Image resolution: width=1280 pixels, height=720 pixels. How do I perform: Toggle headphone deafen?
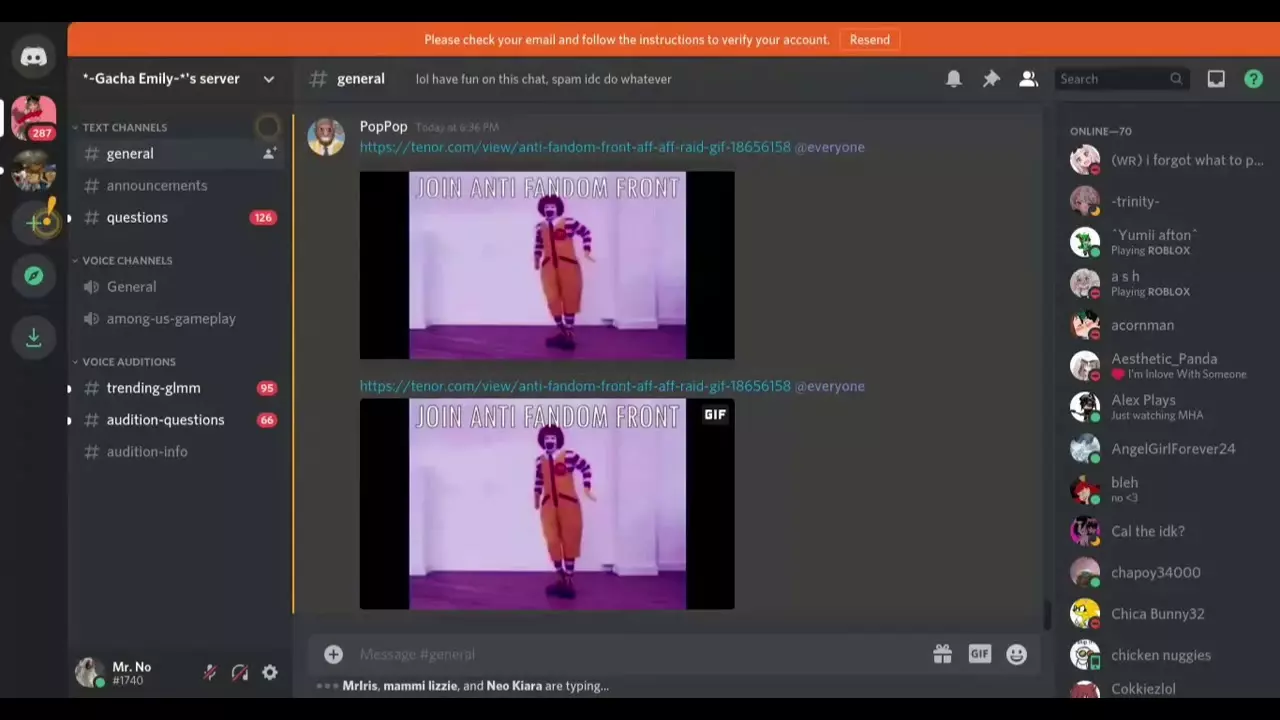point(240,673)
